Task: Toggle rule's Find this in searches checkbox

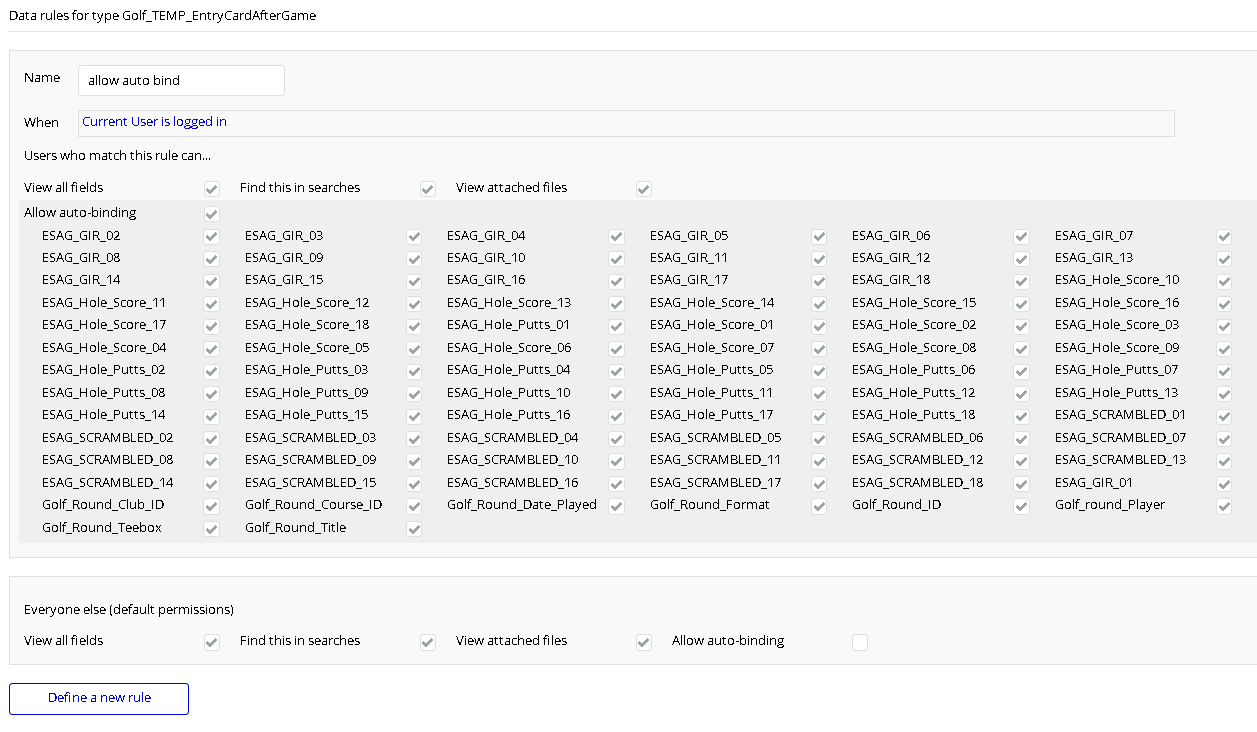Action: pos(428,188)
